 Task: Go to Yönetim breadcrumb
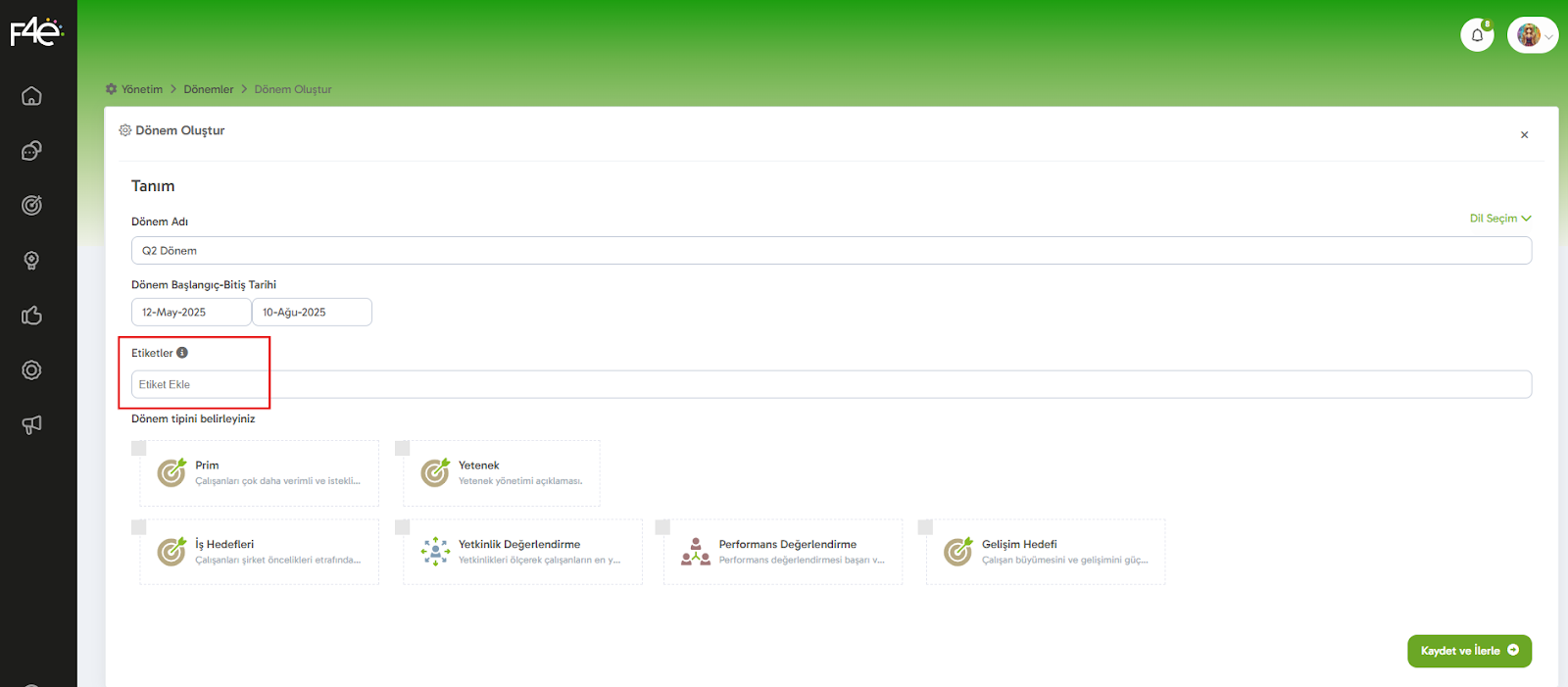point(142,89)
